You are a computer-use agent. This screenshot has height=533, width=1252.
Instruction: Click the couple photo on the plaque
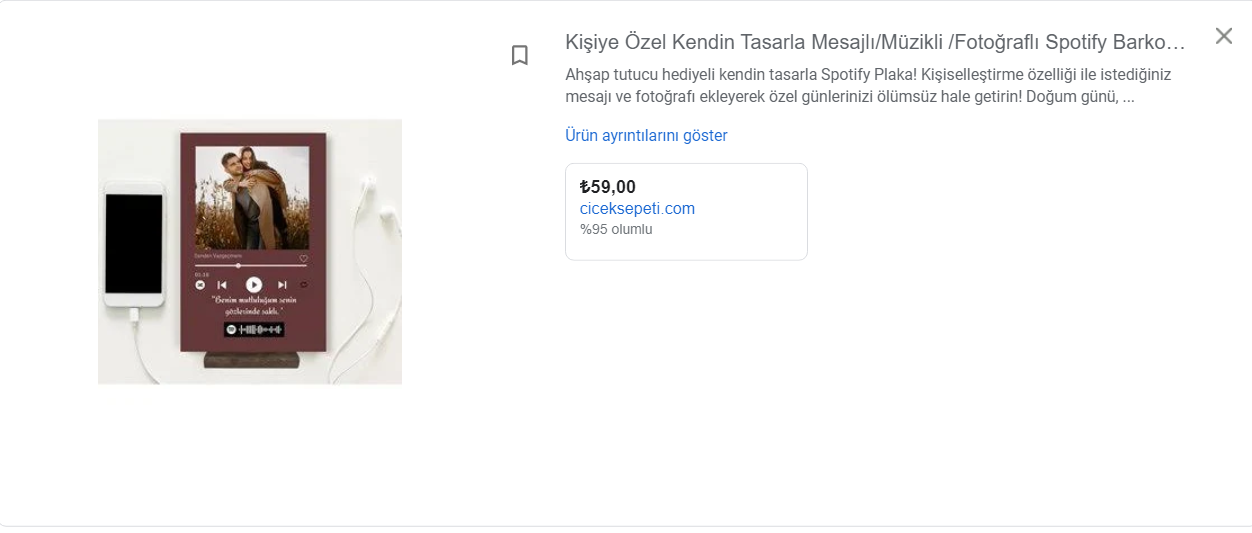(x=252, y=198)
